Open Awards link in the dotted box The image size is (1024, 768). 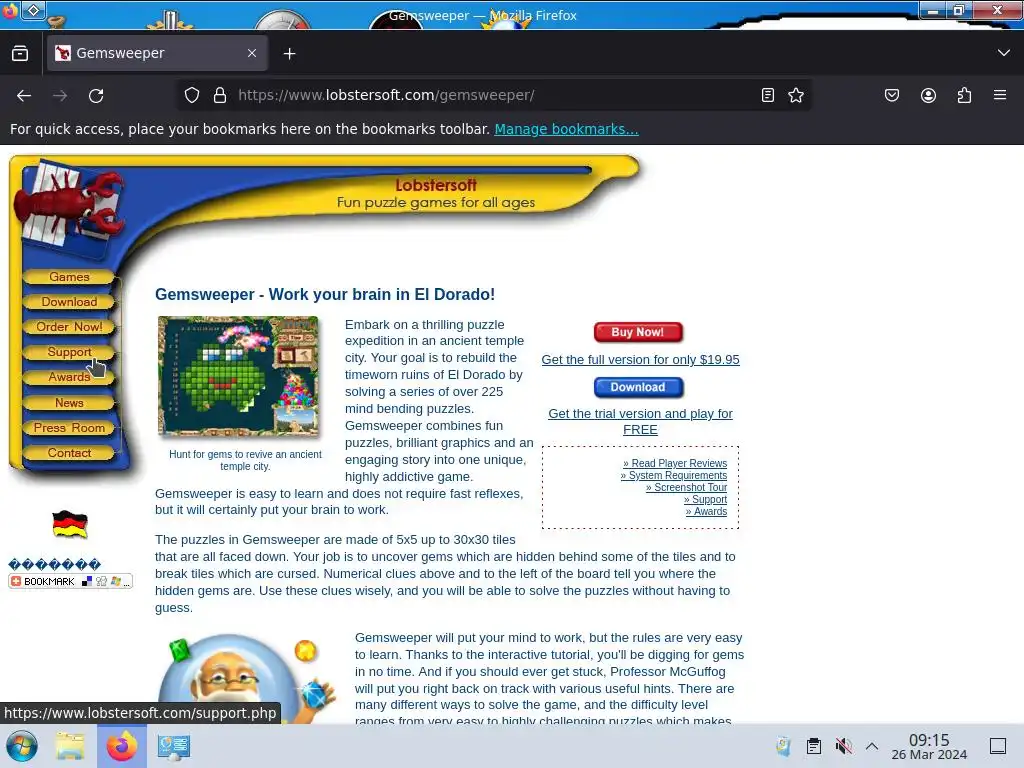point(706,511)
